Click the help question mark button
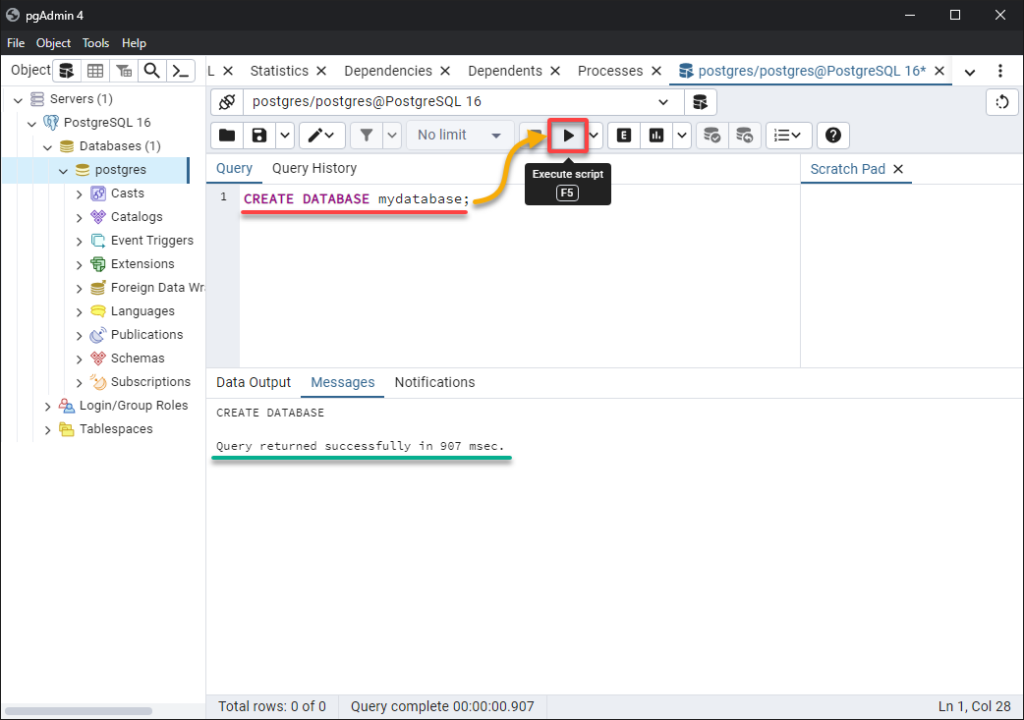This screenshot has height=720, width=1024. [x=833, y=135]
